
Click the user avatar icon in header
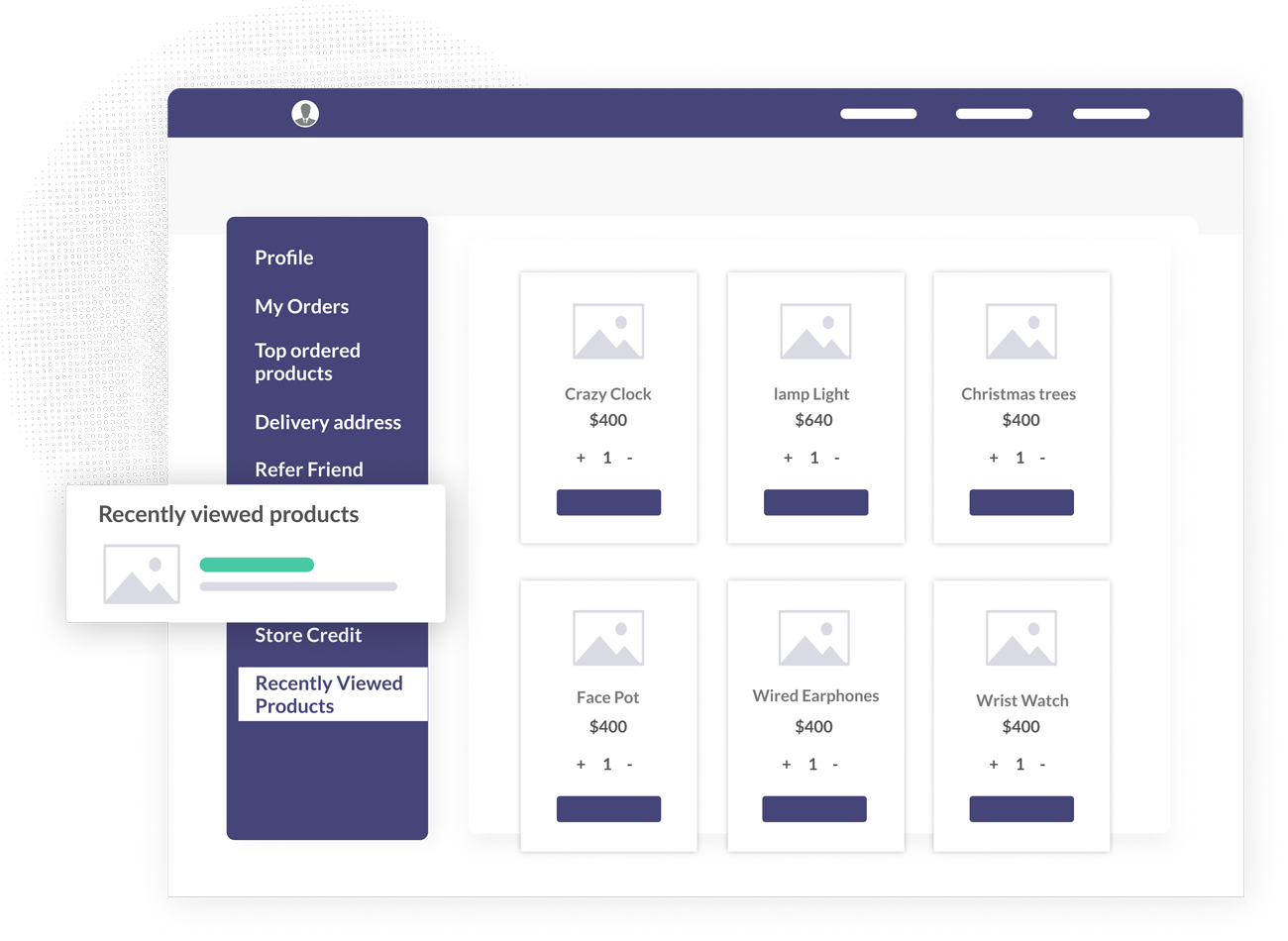click(x=305, y=114)
